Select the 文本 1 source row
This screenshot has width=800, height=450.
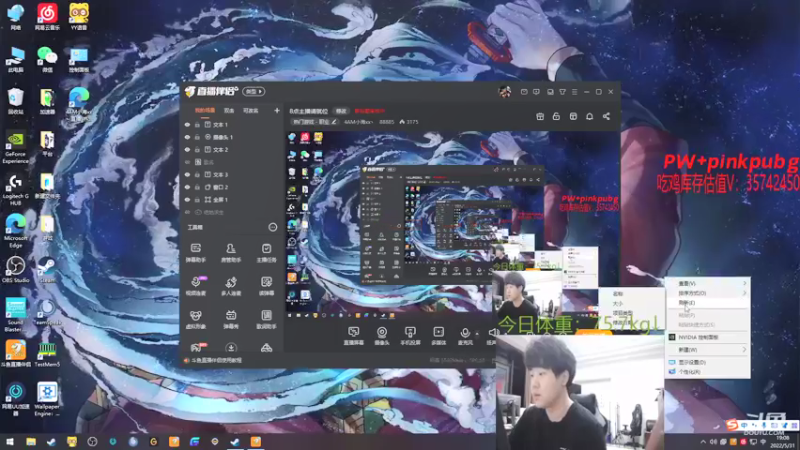point(232,124)
